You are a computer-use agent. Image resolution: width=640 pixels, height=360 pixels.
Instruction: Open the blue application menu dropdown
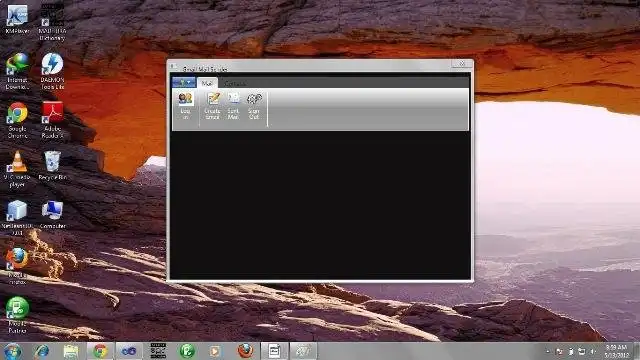184,82
